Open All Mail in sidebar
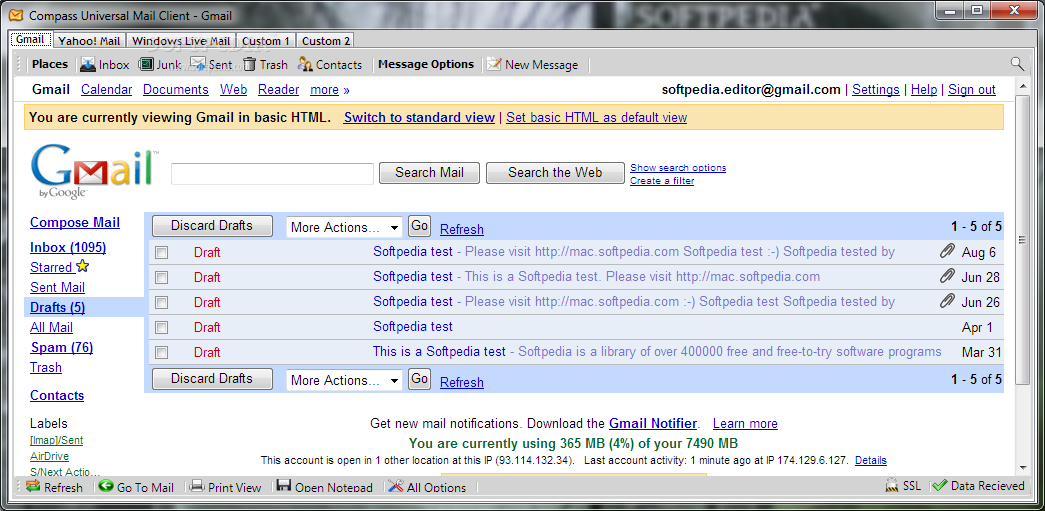1045x511 pixels. [x=51, y=328]
